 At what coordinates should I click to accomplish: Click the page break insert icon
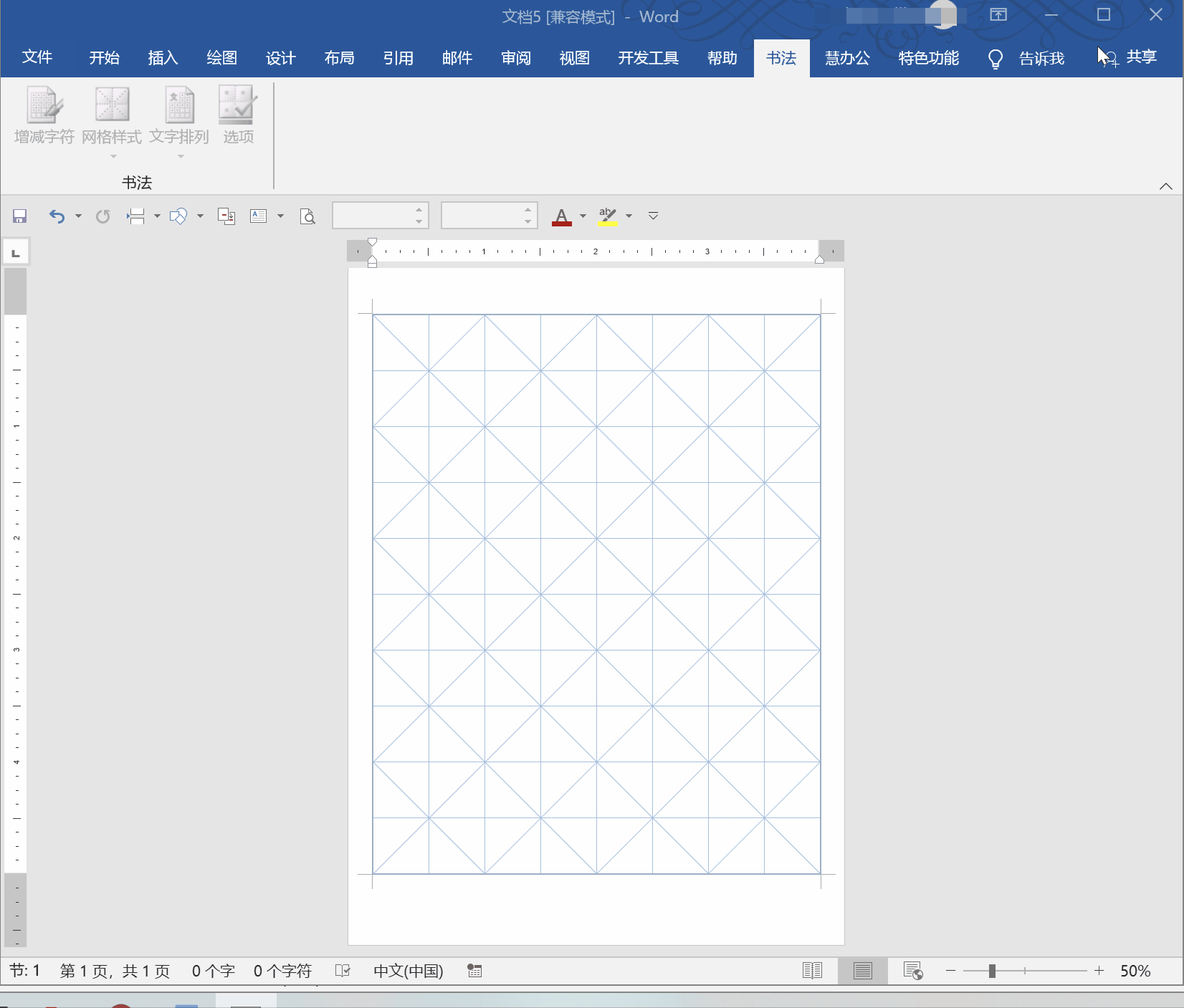pos(135,216)
